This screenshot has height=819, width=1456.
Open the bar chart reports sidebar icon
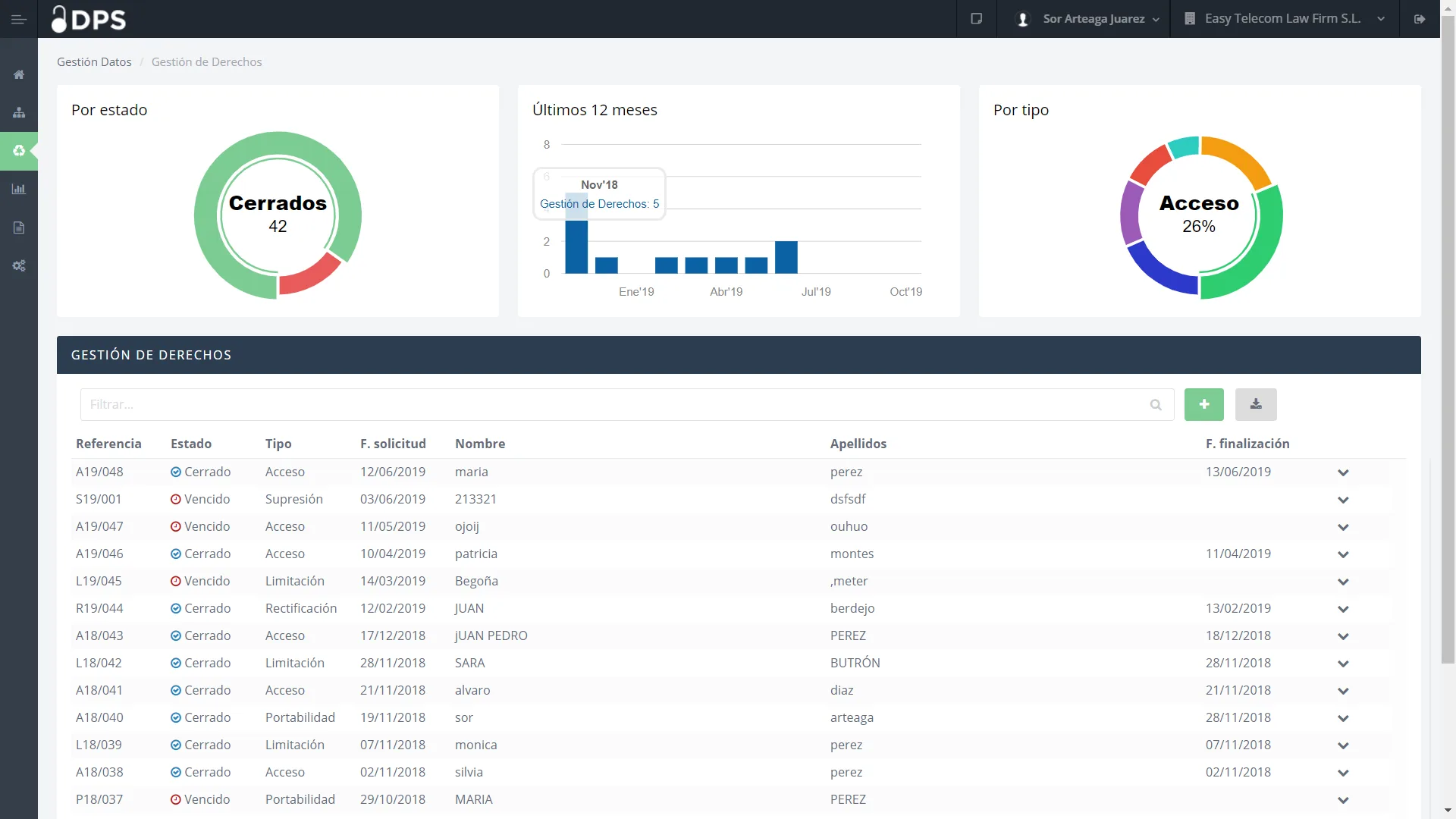click(x=19, y=189)
